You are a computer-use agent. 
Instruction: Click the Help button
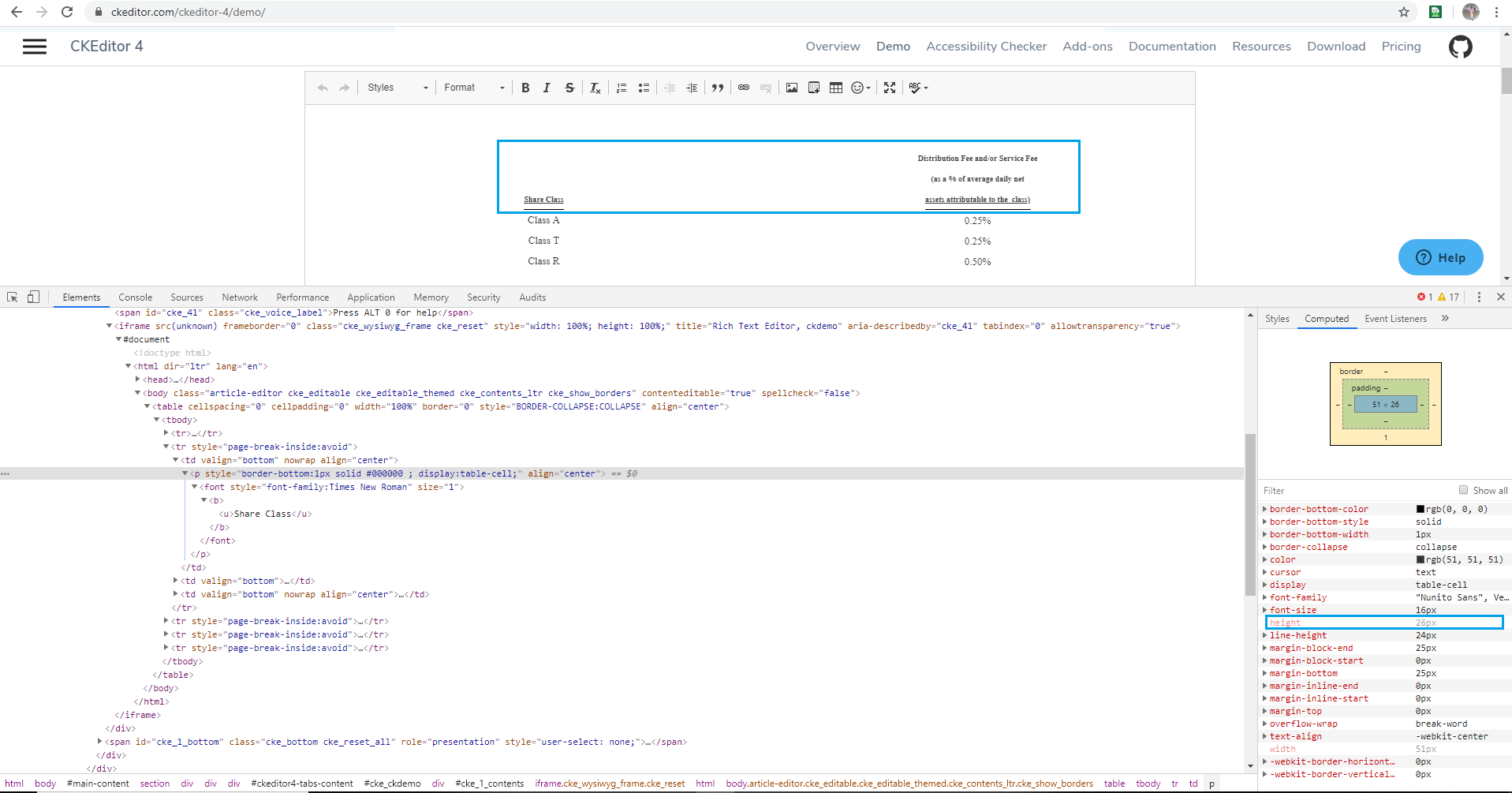coord(1440,257)
